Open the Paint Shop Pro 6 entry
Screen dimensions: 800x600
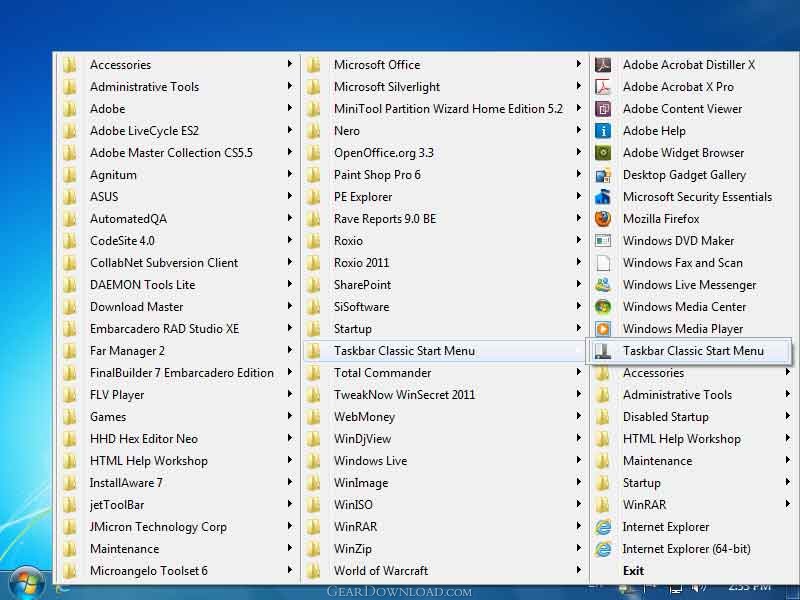coord(445,175)
